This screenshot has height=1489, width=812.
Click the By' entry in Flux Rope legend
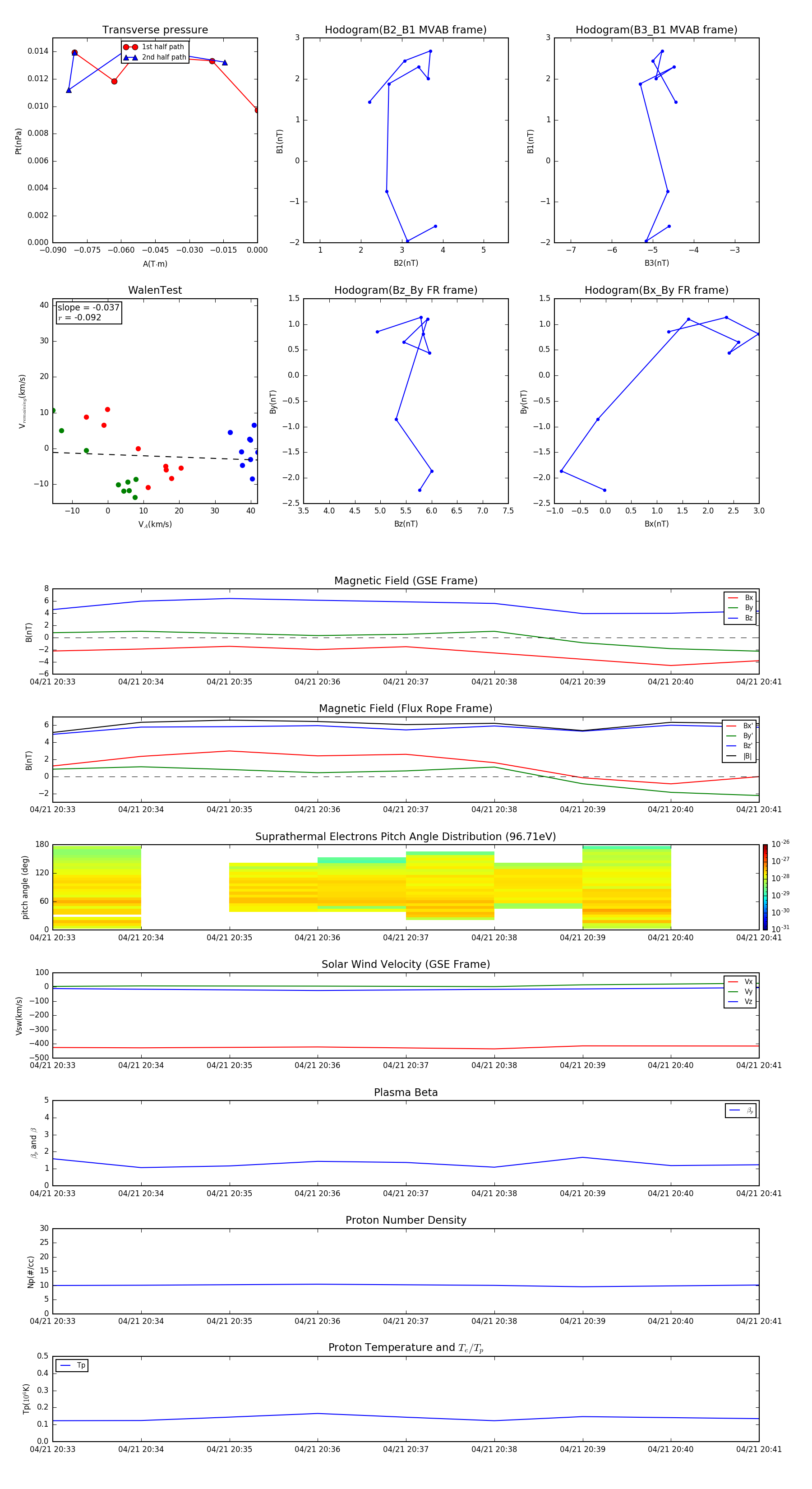[740, 736]
